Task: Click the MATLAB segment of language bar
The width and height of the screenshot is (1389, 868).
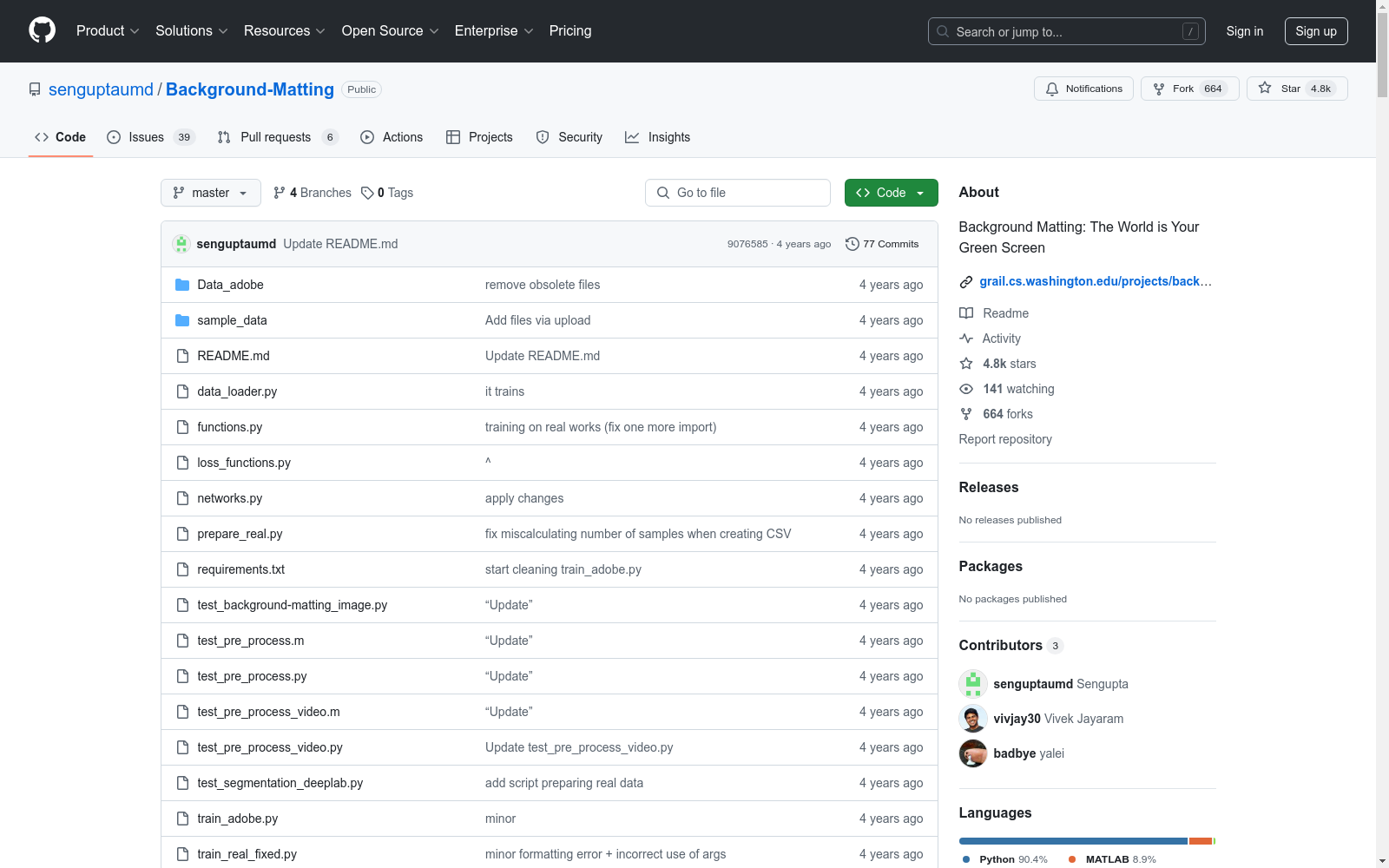Action: pos(1201,841)
